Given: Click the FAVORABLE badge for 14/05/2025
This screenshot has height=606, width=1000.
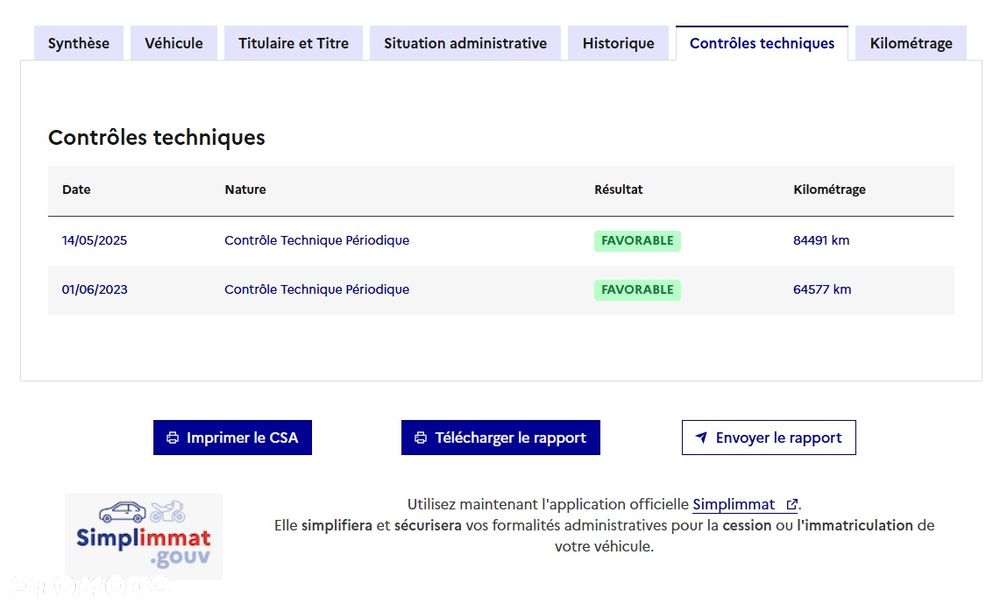Looking at the screenshot, I should coord(637,241).
